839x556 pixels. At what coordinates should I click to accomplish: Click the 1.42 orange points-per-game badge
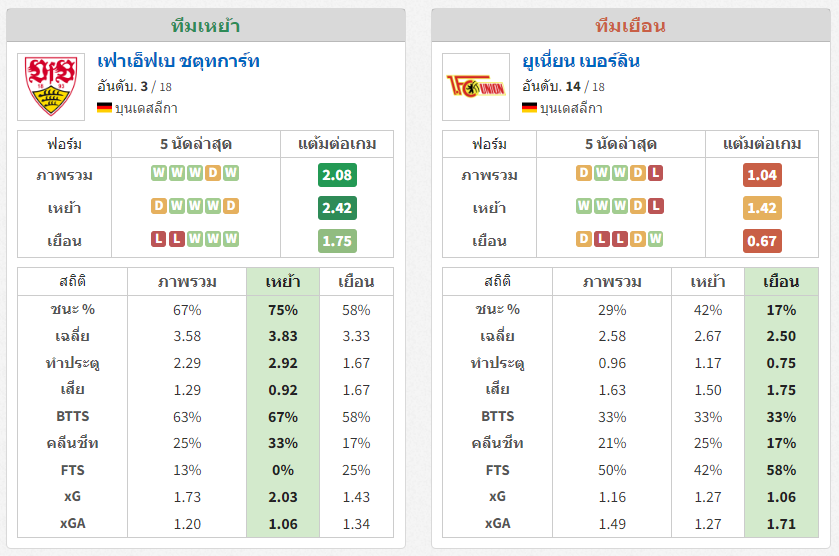coord(762,208)
